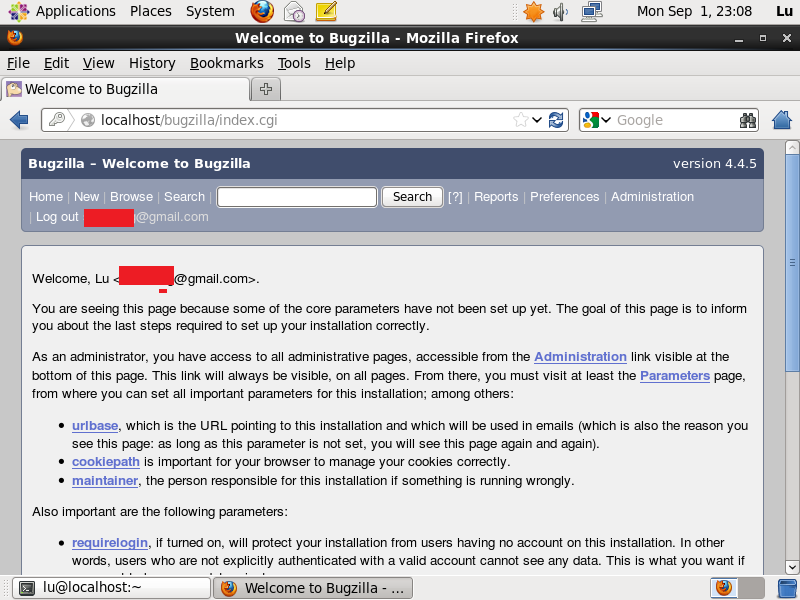Click the Log out link
This screenshot has width=800, height=600.
click(57, 217)
